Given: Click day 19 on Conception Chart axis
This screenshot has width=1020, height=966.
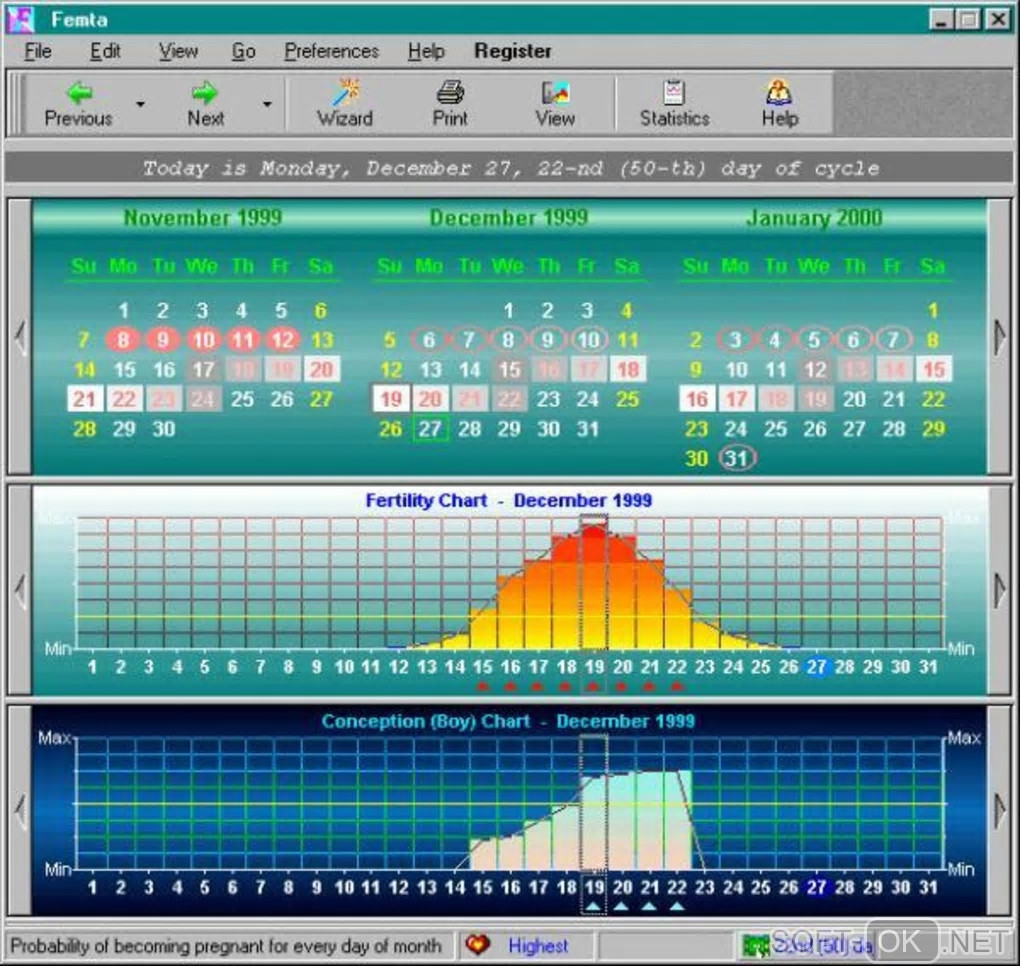Looking at the screenshot, I should (x=594, y=887).
